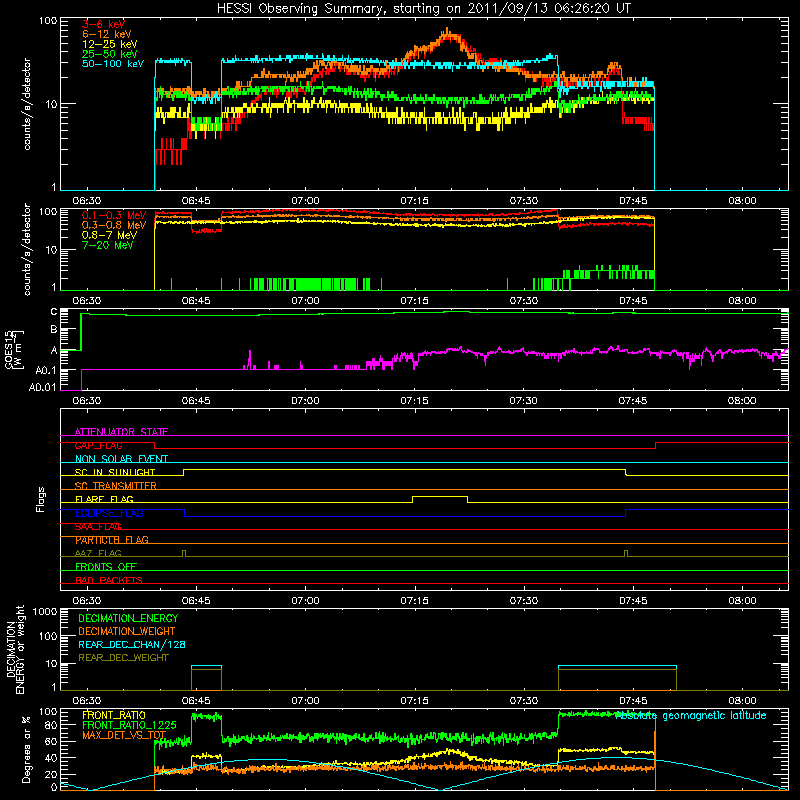This screenshot has width=800, height=800.
Task: Click the MAX_DET_VS_TOT legend label
Action: point(124,735)
